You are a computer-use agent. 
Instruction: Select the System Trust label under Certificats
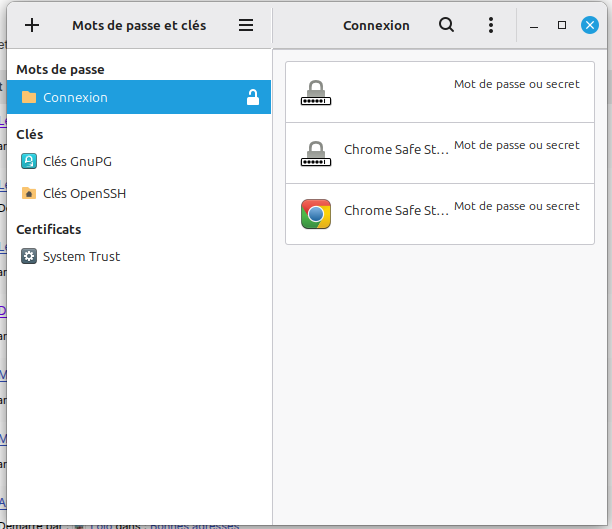(x=81, y=256)
